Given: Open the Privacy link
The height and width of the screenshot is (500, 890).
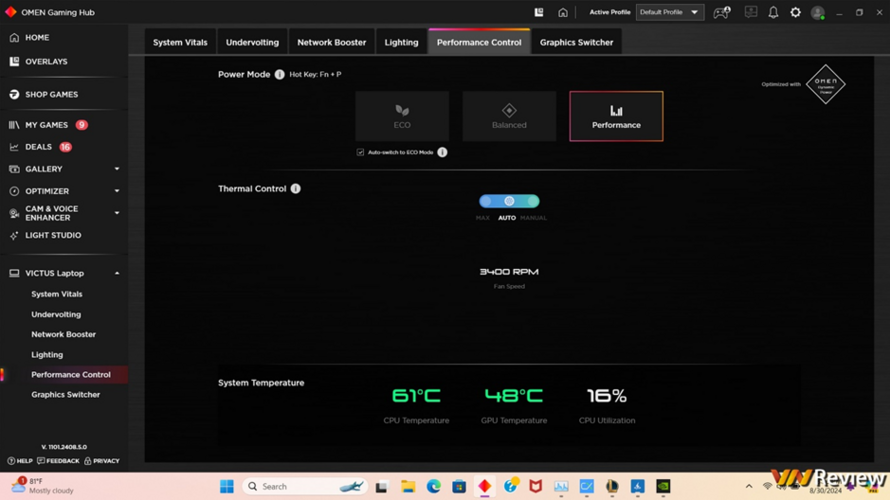Looking at the screenshot, I should click(x=102, y=461).
